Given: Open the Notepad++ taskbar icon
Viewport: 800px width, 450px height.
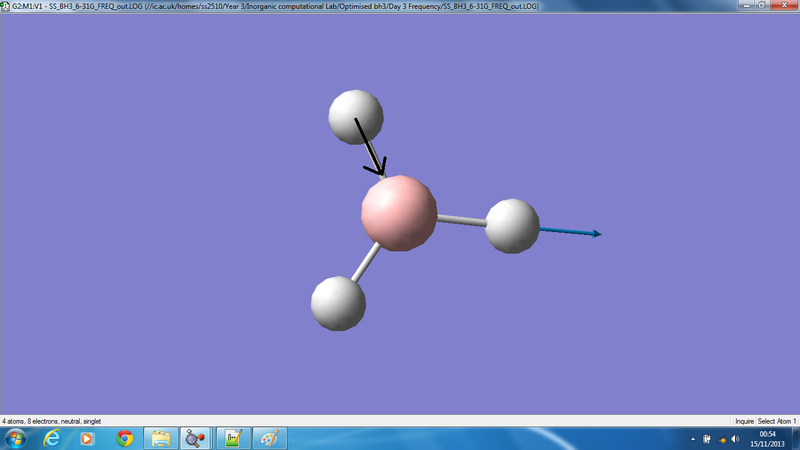Looking at the screenshot, I should [233, 439].
